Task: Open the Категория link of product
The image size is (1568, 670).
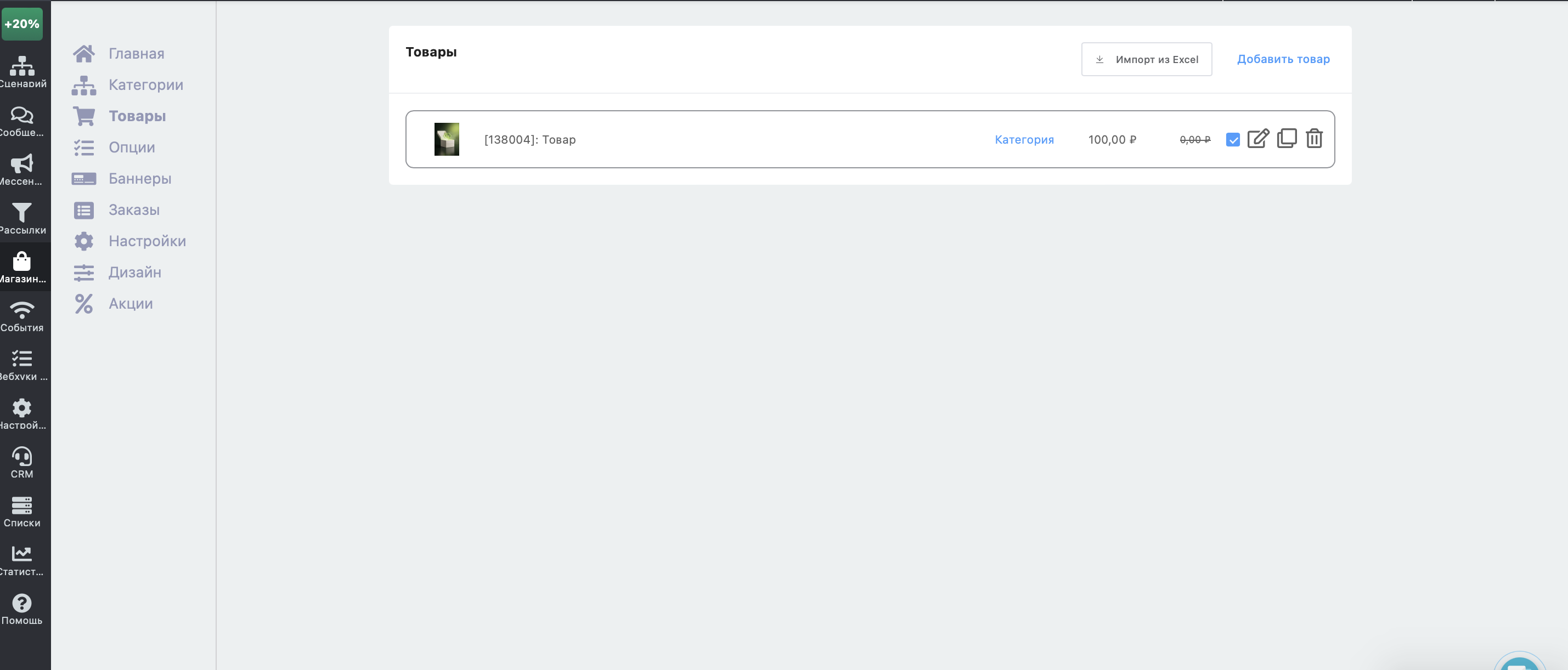Action: (1024, 139)
